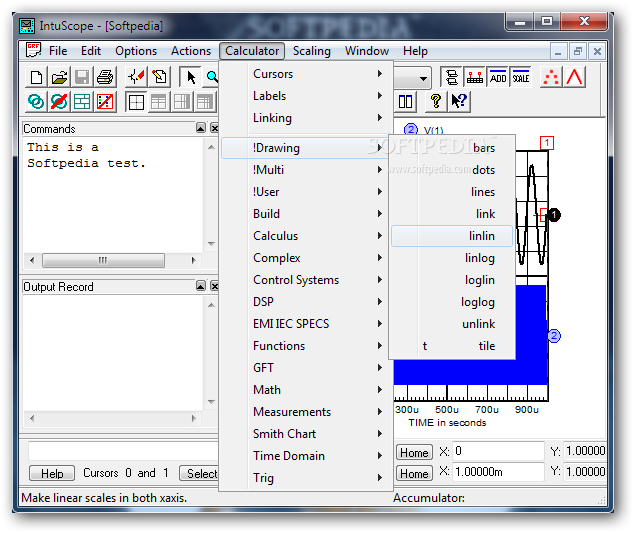Click the blue trace 2 marker on right
The width and height of the screenshot is (634, 533).
coord(554,336)
